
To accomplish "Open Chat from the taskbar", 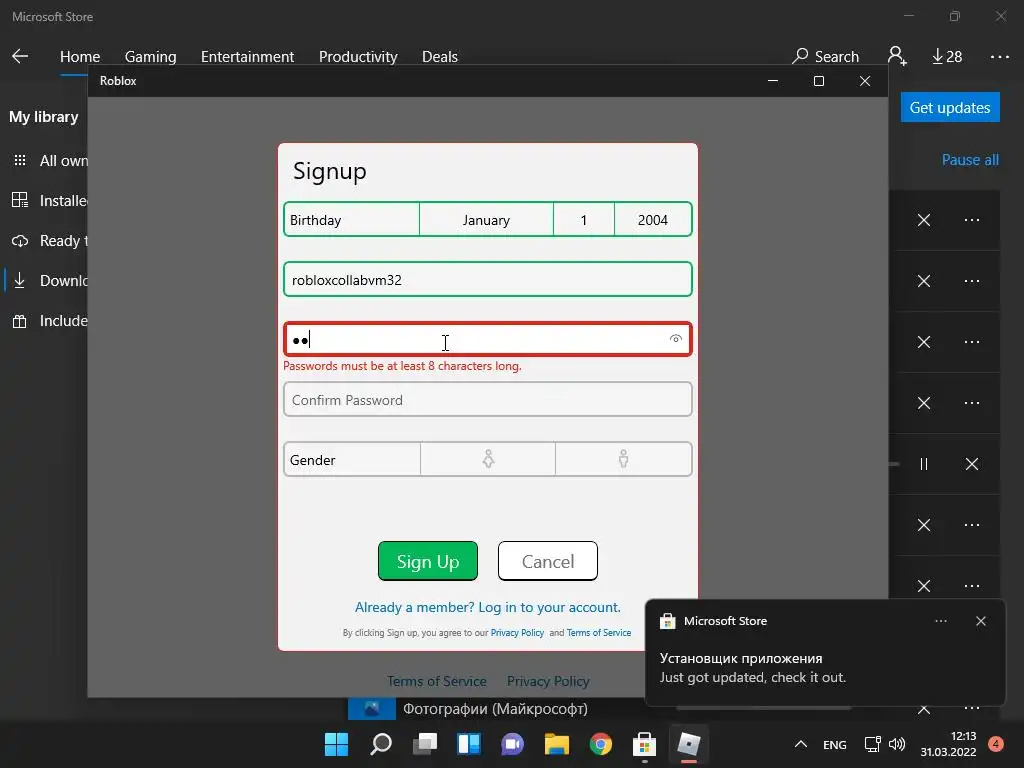I will [513, 744].
